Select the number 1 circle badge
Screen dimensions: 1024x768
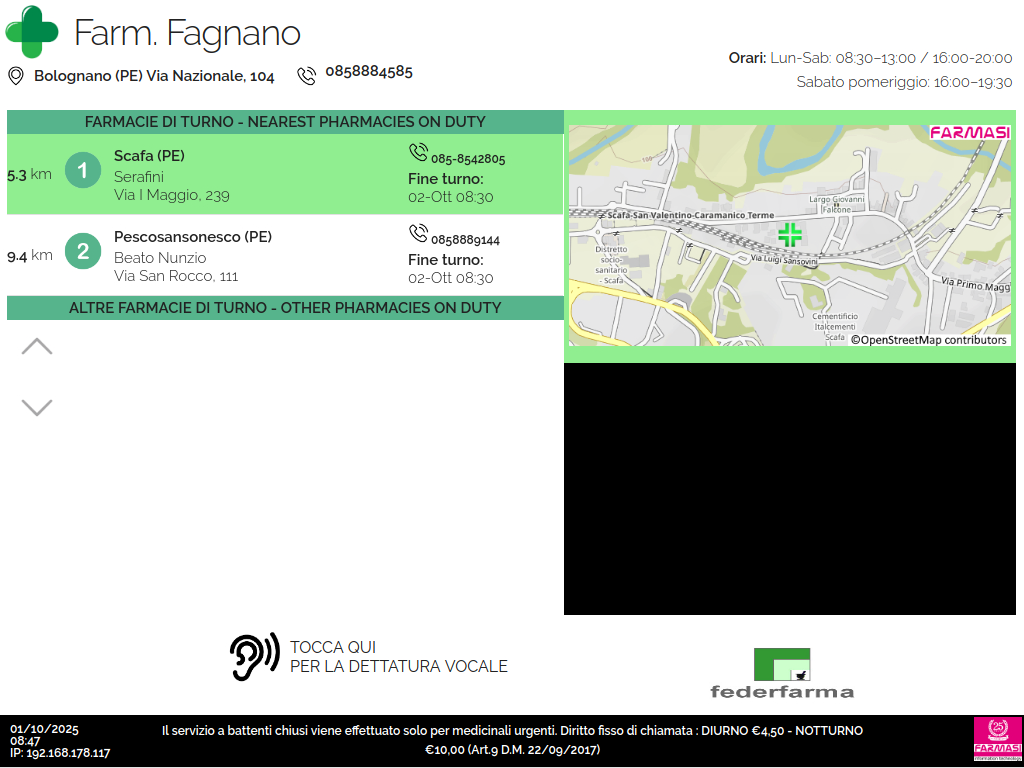point(83,171)
